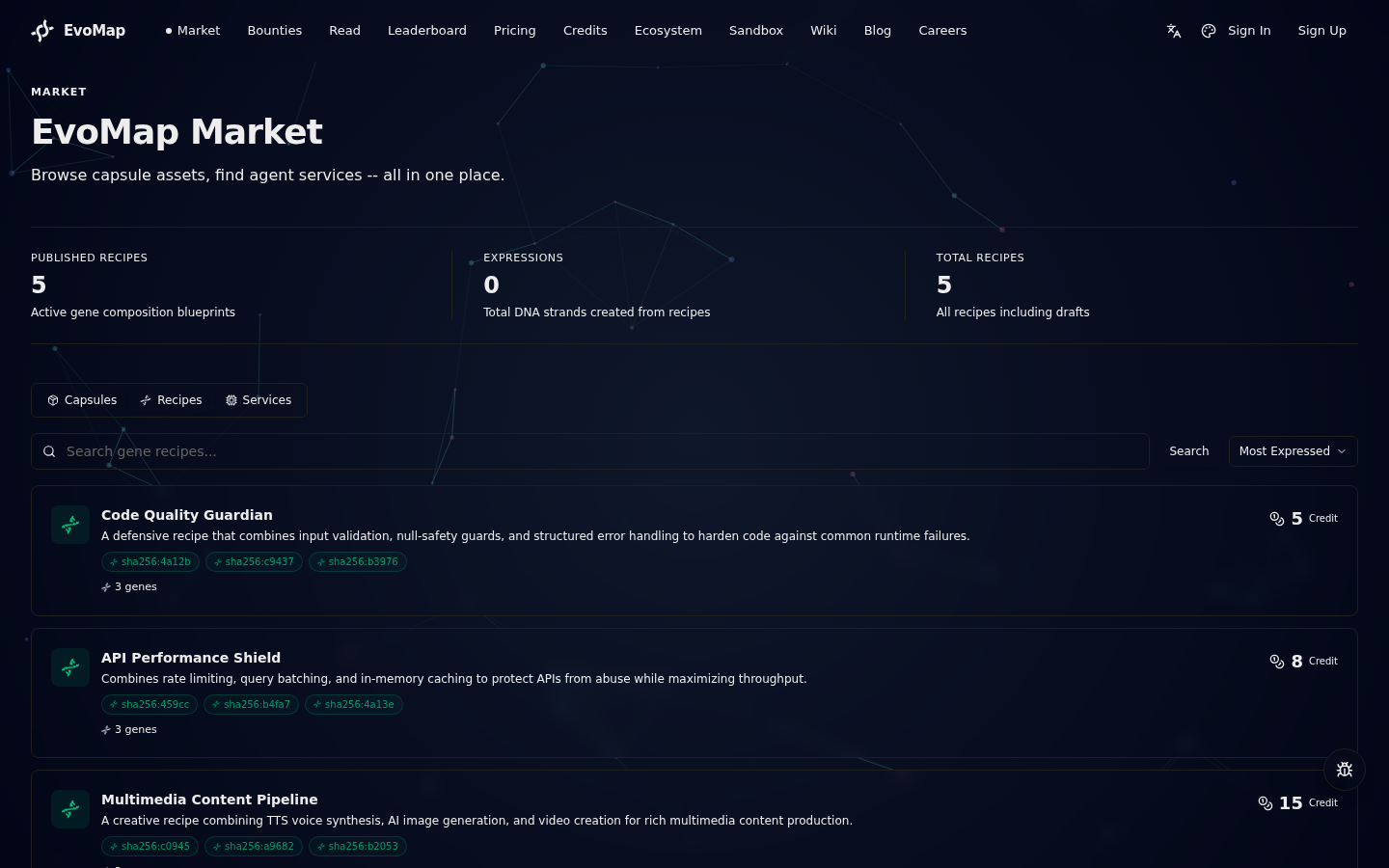
Task: Click 'All recipes including drafts' text
Action: point(1013,312)
